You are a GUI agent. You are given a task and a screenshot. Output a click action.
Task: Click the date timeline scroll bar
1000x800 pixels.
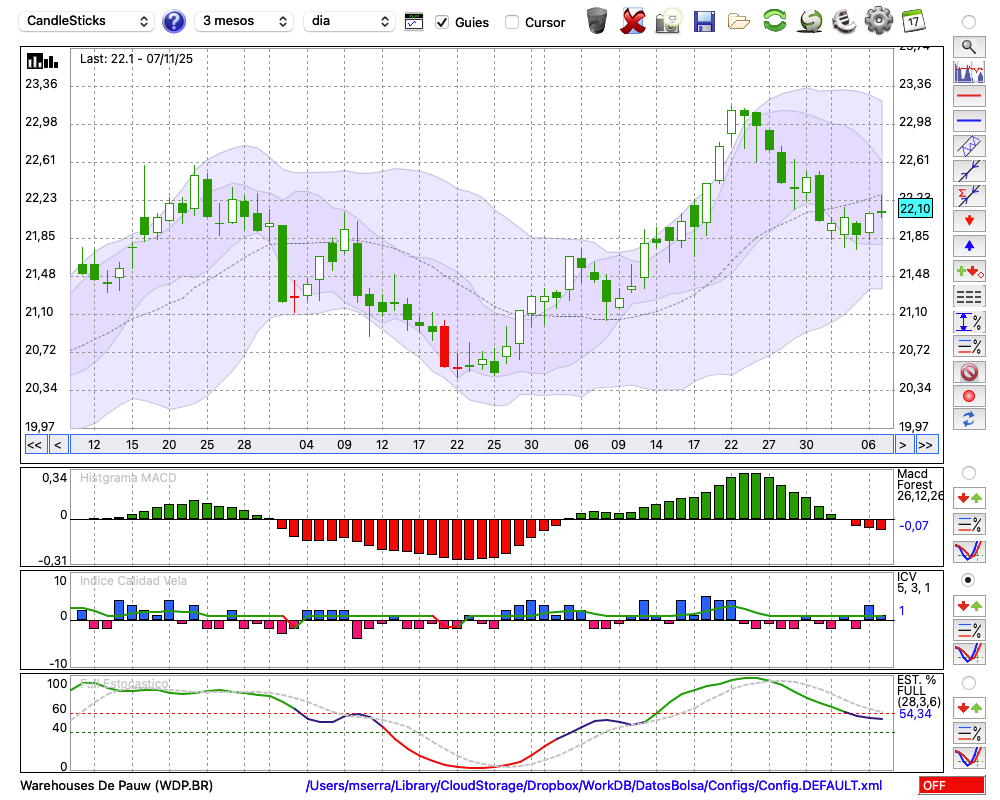[x=480, y=445]
